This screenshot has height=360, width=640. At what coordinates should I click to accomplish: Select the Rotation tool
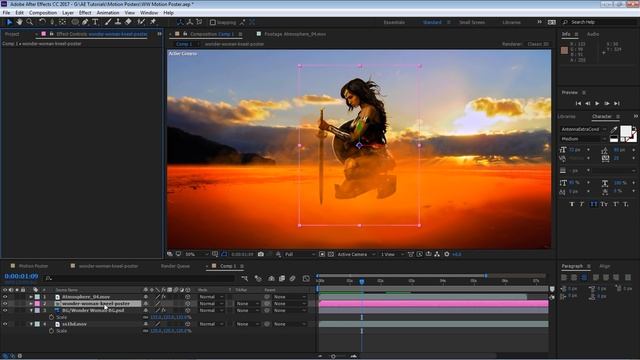(x=42, y=22)
